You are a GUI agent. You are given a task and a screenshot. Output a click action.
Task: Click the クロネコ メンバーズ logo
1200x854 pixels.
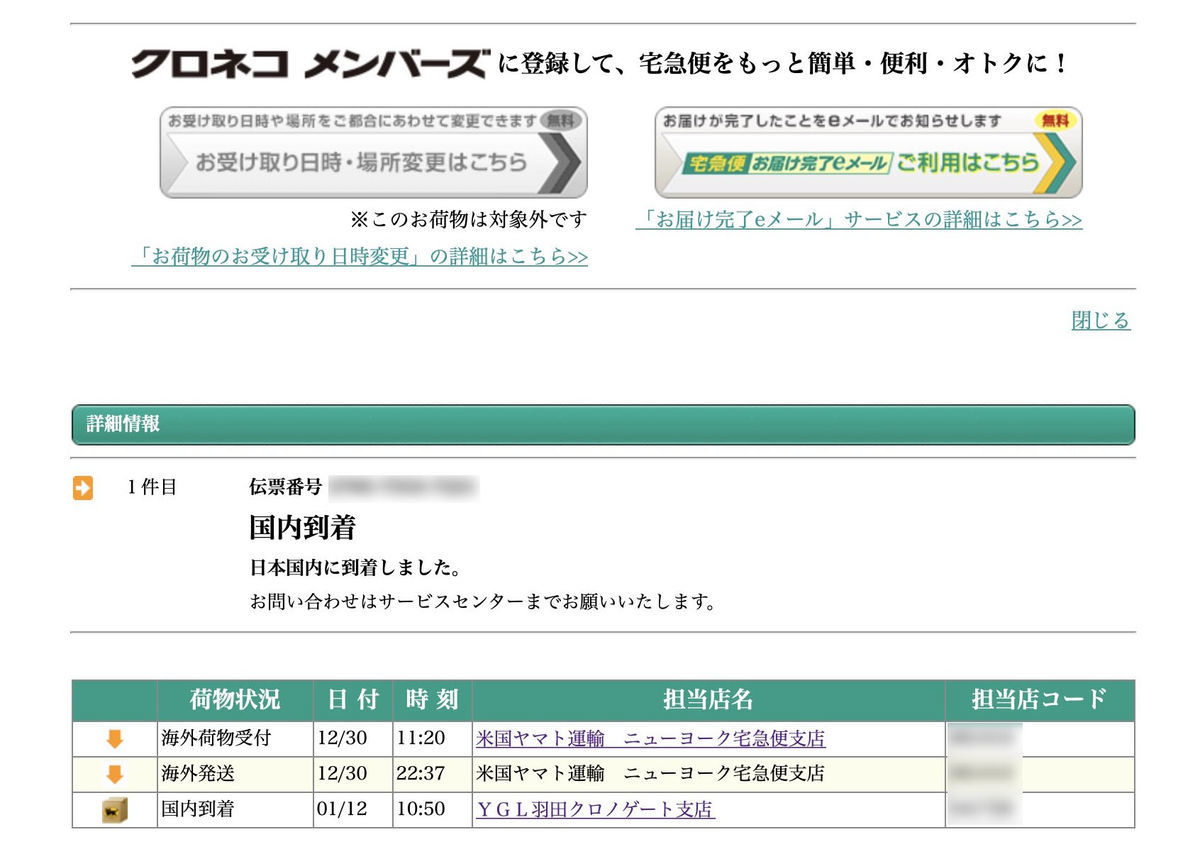point(310,64)
